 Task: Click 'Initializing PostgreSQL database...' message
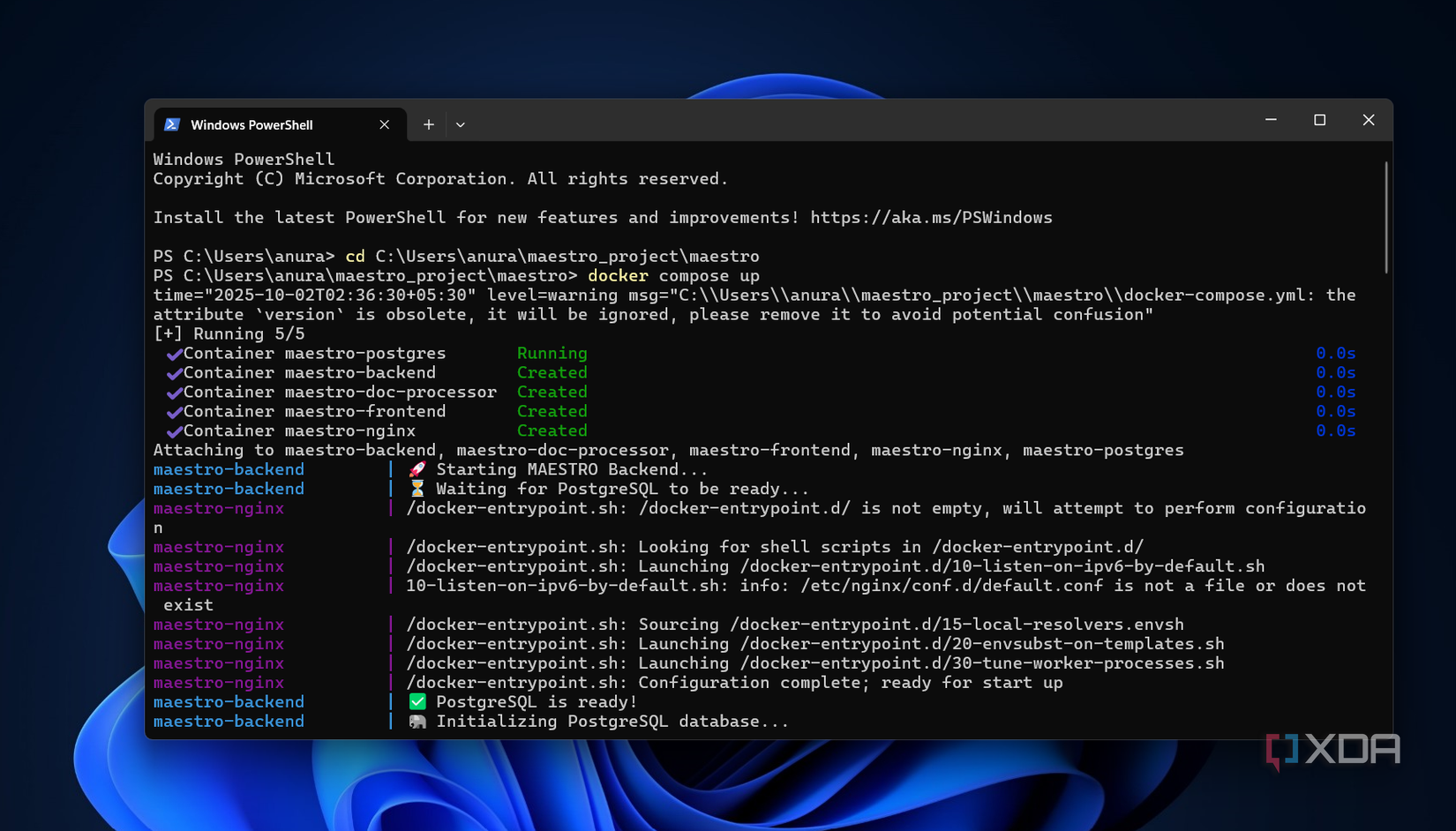click(612, 722)
